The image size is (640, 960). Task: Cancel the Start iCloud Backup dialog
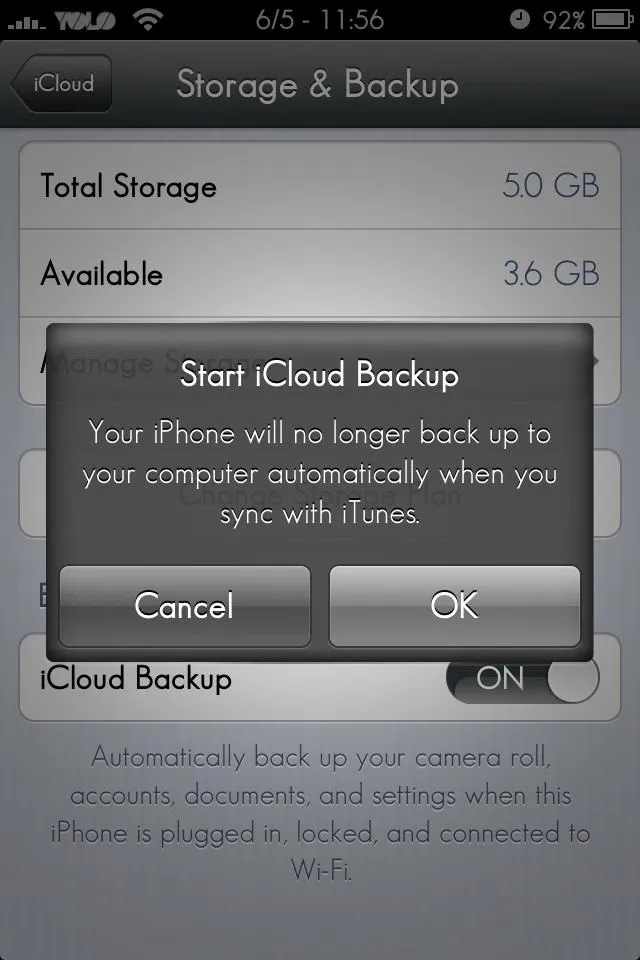[x=184, y=606]
